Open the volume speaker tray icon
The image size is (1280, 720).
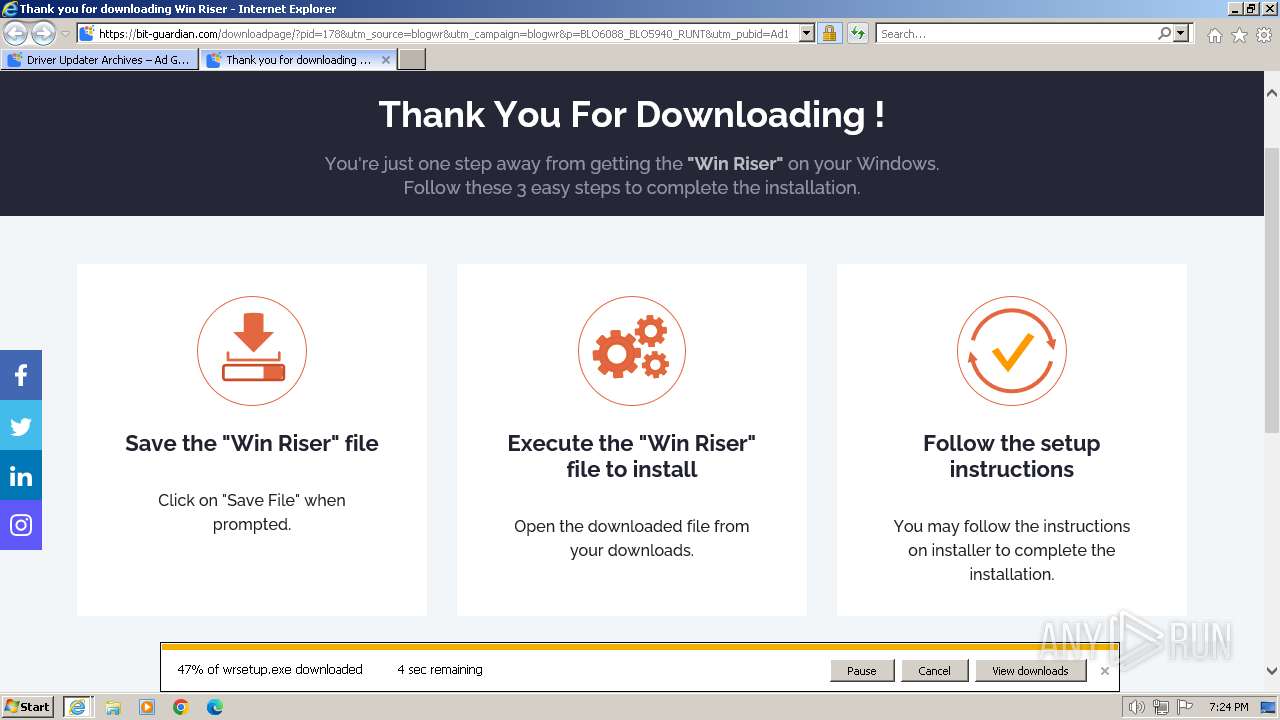(1137, 707)
